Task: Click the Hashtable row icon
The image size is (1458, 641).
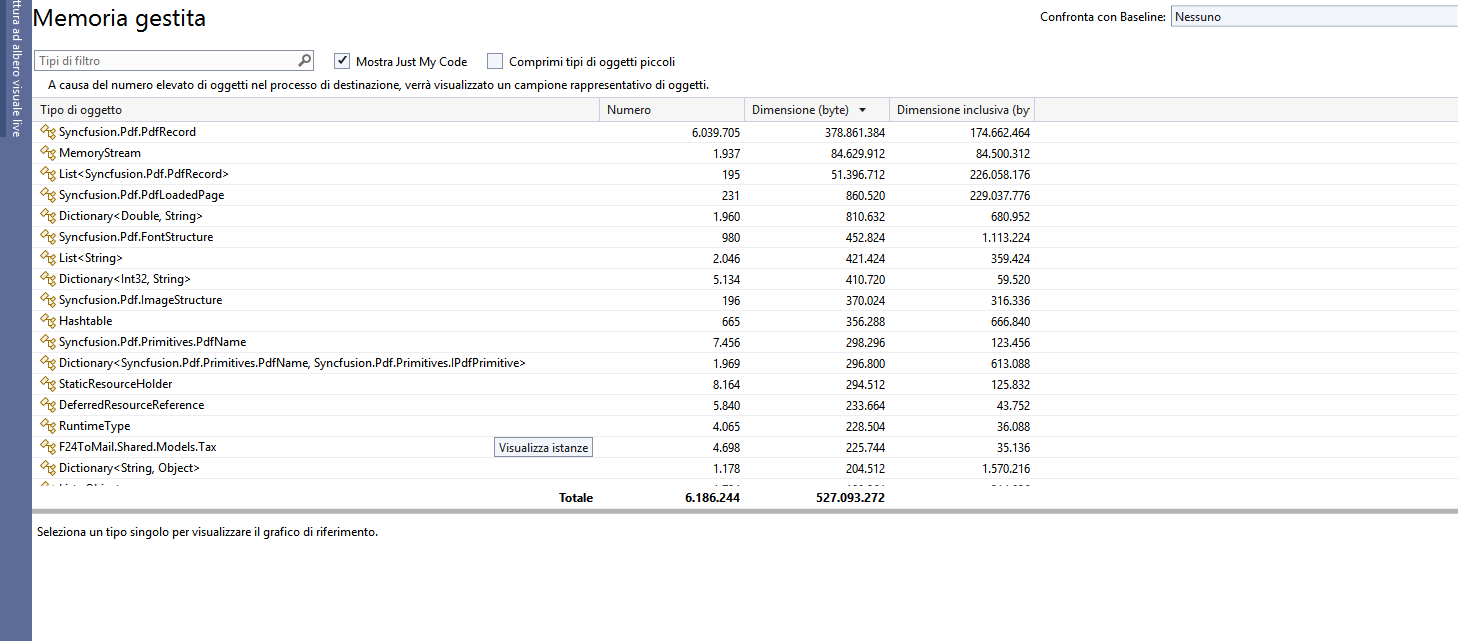Action: point(47,321)
